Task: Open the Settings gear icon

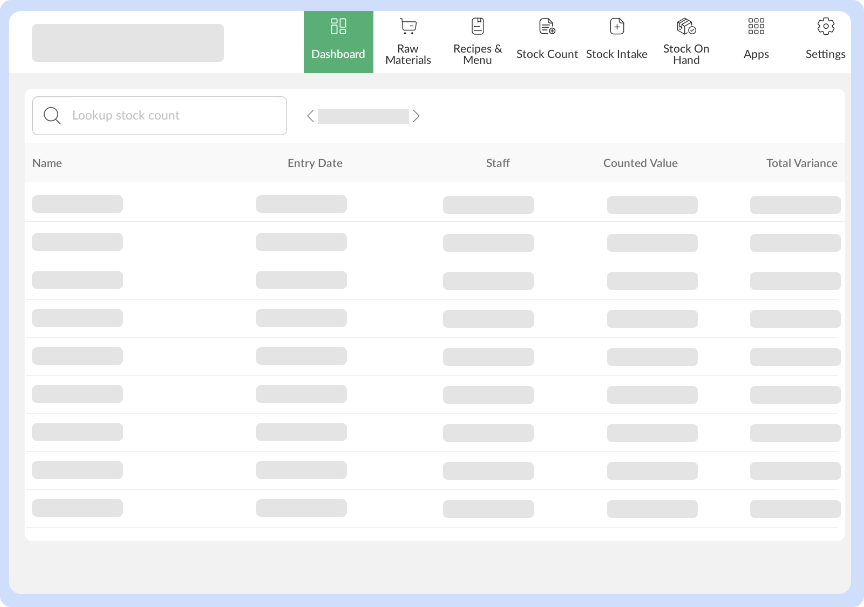Action: [x=825, y=26]
